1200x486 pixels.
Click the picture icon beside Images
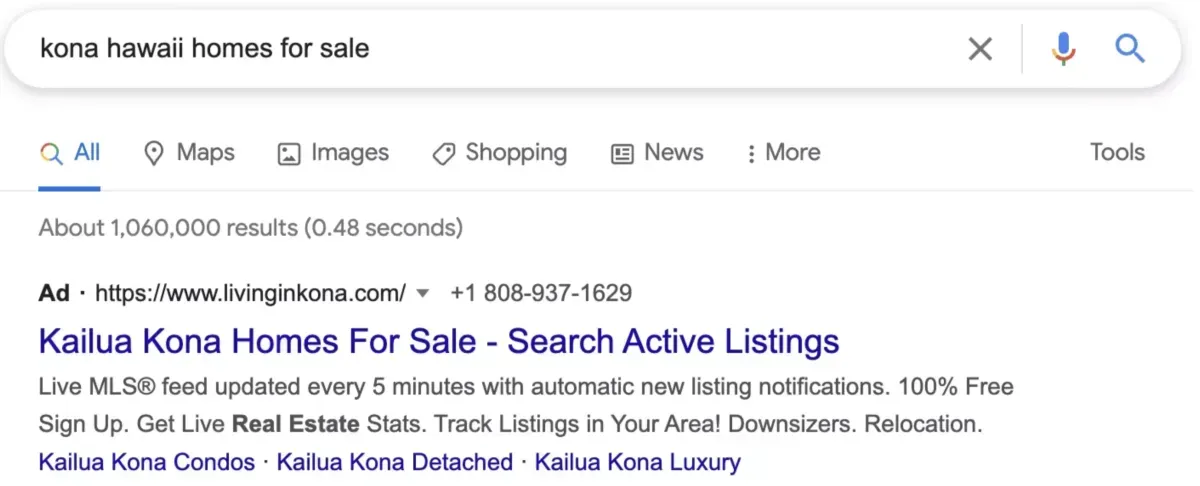(289, 153)
